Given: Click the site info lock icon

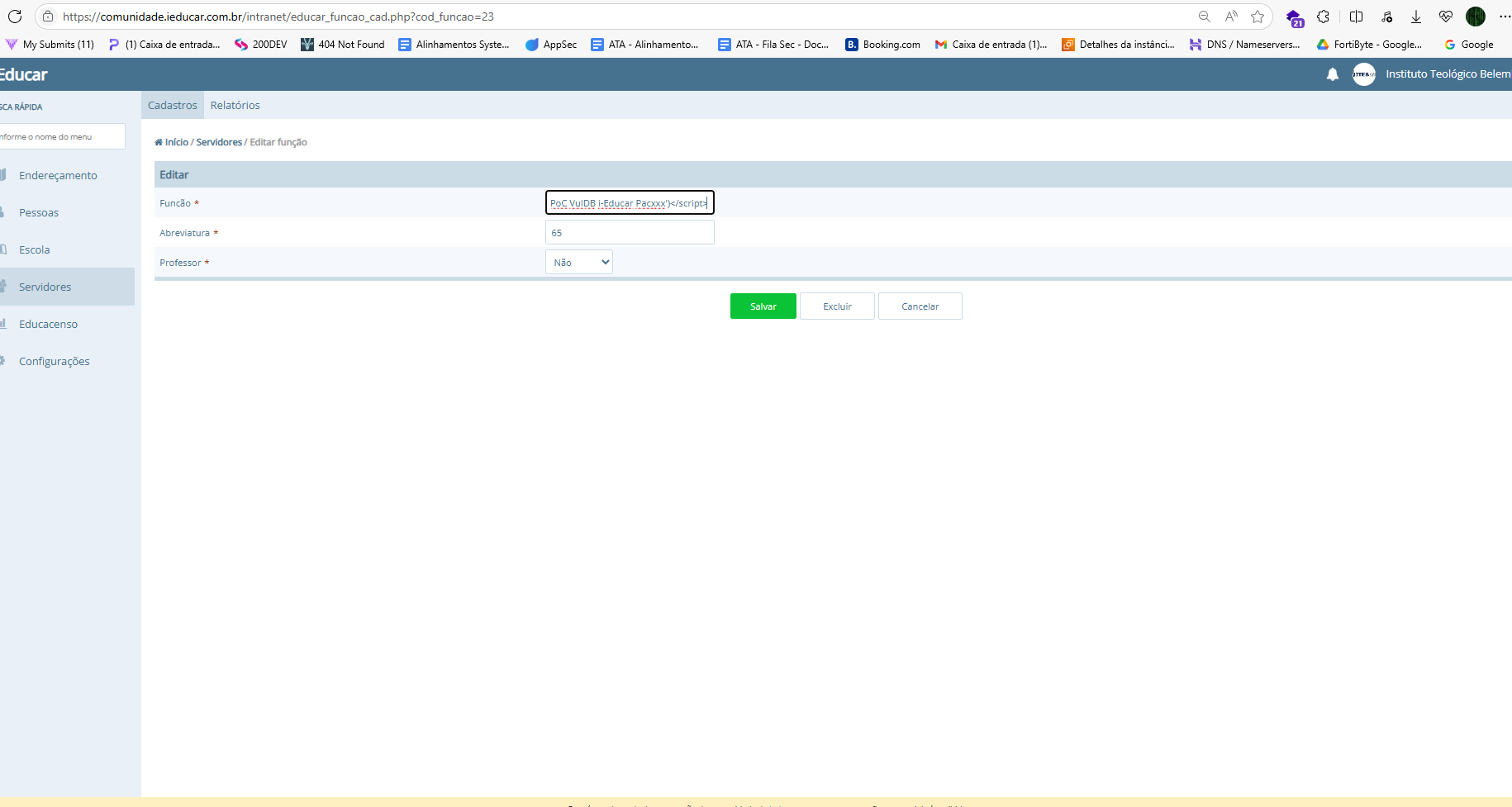Looking at the screenshot, I should tap(48, 17).
